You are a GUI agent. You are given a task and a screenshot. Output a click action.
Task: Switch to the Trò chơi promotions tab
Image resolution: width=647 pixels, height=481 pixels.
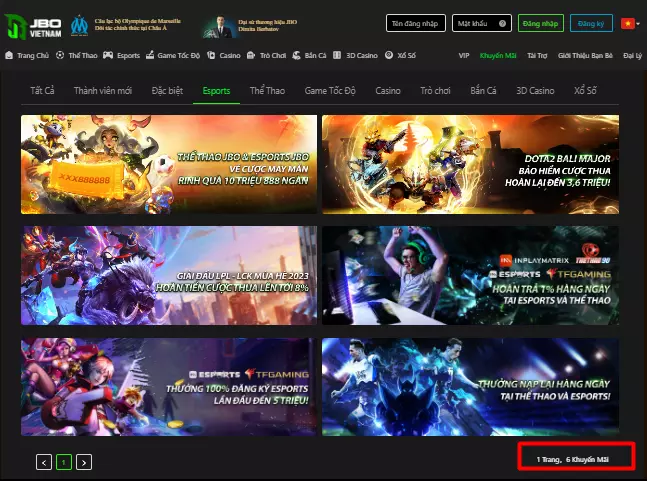click(x=435, y=90)
